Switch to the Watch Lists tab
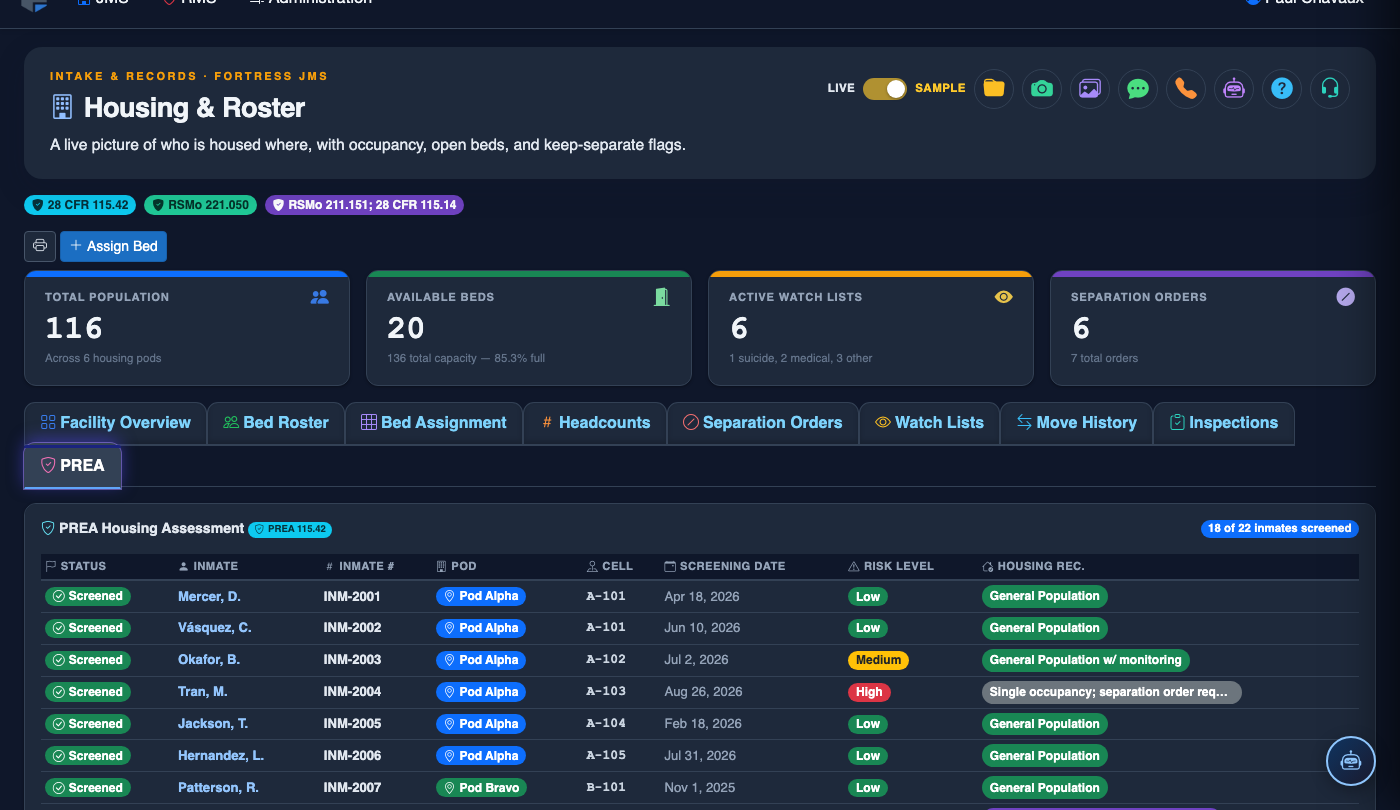This screenshot has height=810, width=1400. (929, 423)
